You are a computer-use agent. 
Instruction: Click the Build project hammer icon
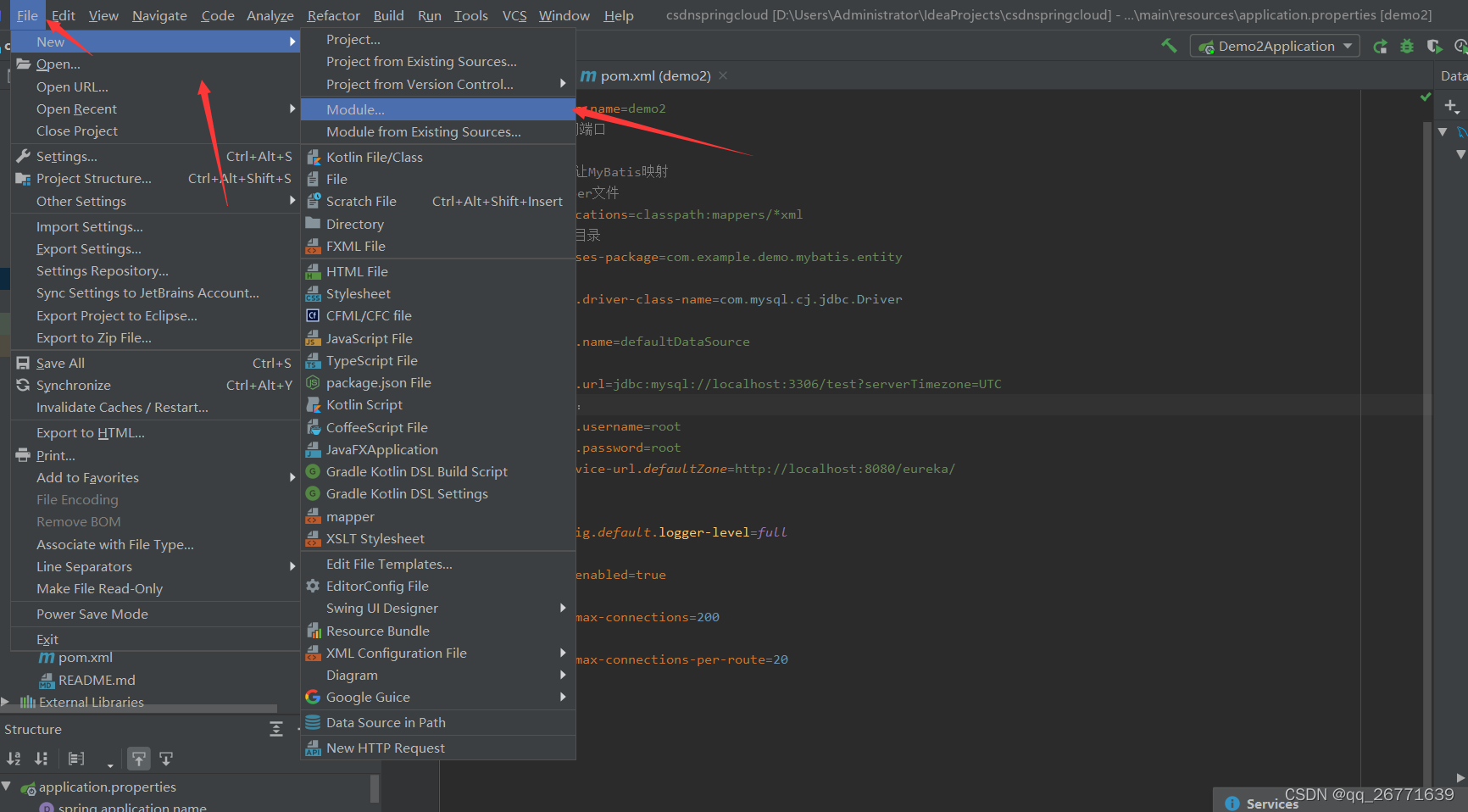coord(1169,46)
